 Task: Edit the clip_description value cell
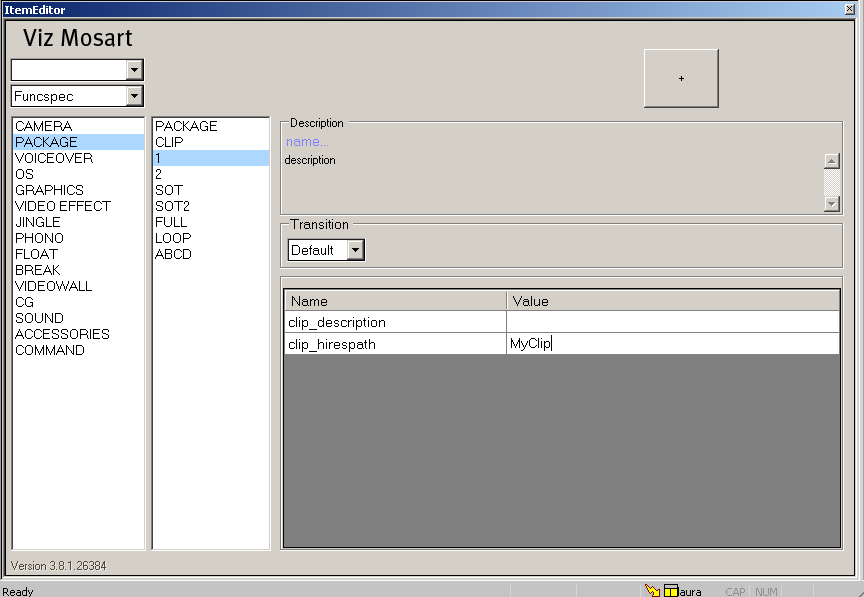[672, 322]
